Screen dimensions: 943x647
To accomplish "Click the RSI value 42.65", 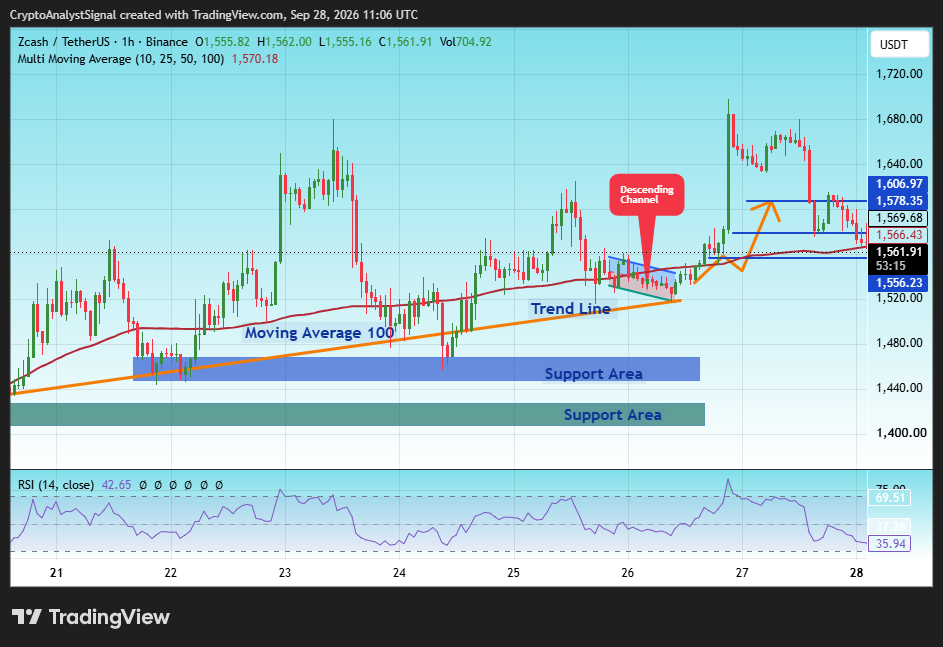I will 117,485.
